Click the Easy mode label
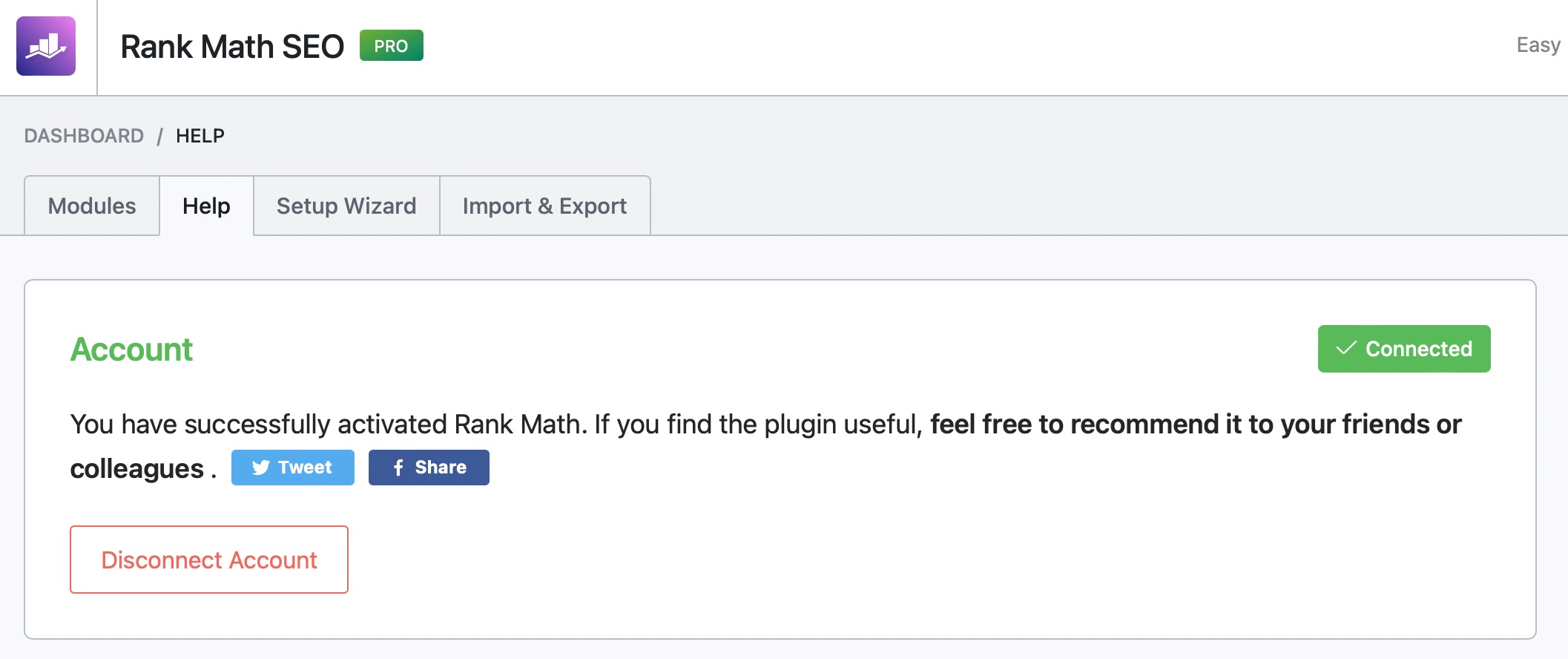1568x659 pixels. point(1538,45)
